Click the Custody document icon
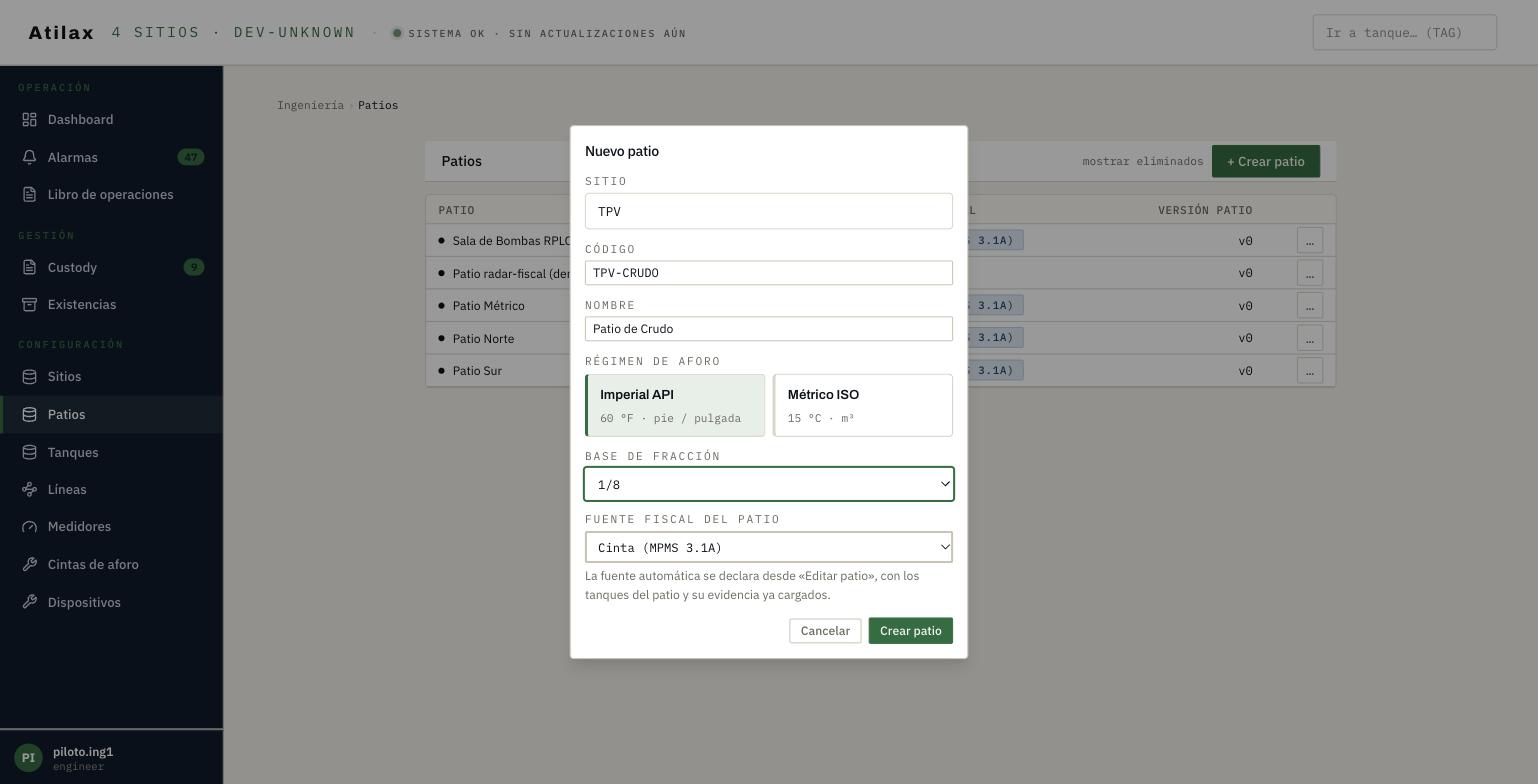 pos(30,268)
